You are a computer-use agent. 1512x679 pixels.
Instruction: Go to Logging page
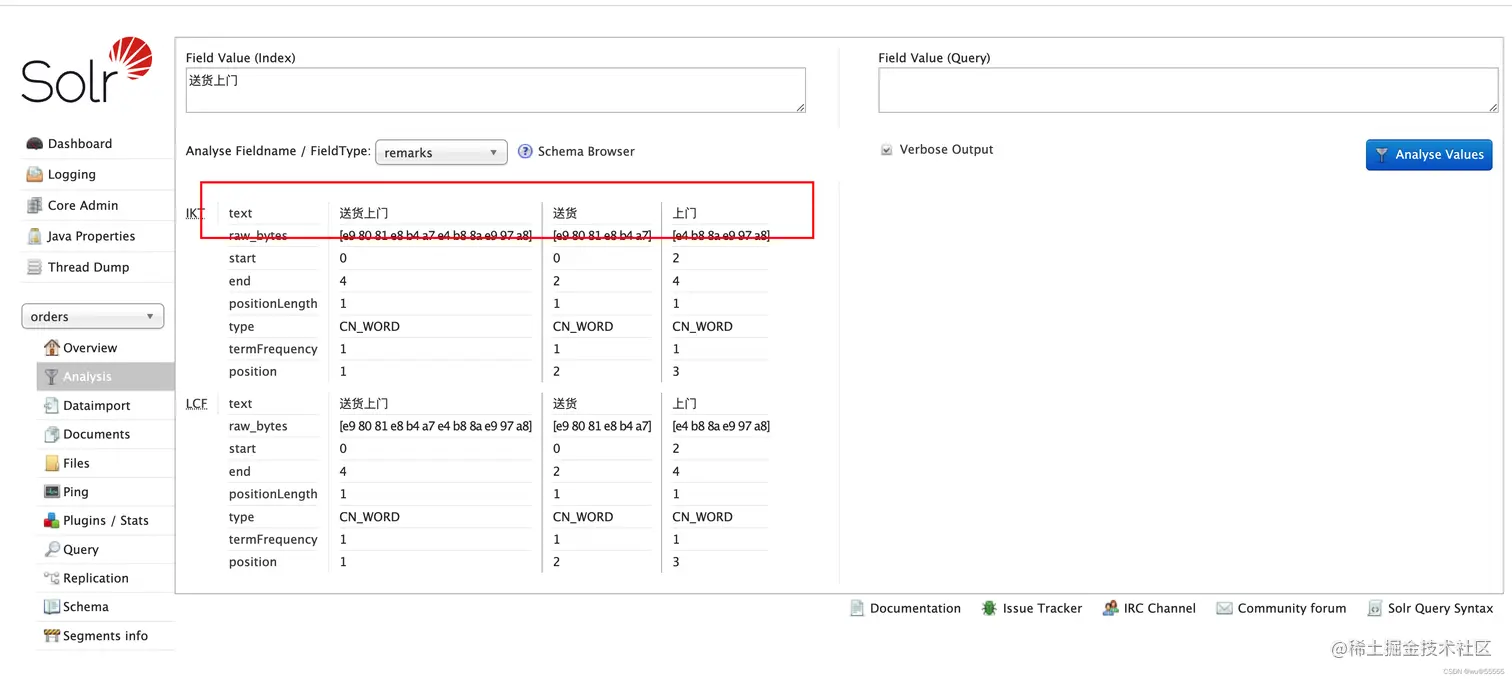72,175
